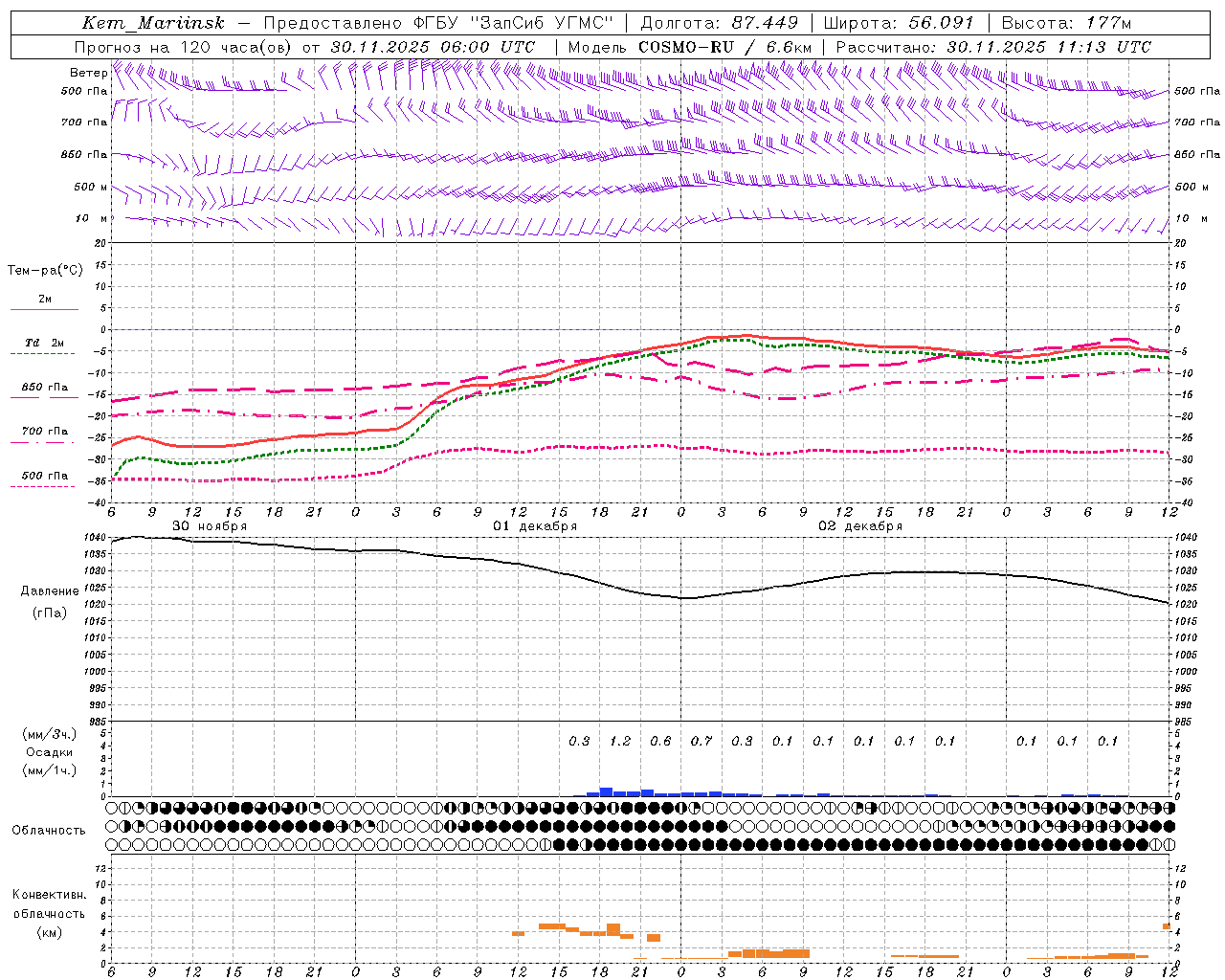Screen dimensions: 1225x980
Task: Select the 500 гПа dotted entry in temperature legend
Action: pos(44,475)
